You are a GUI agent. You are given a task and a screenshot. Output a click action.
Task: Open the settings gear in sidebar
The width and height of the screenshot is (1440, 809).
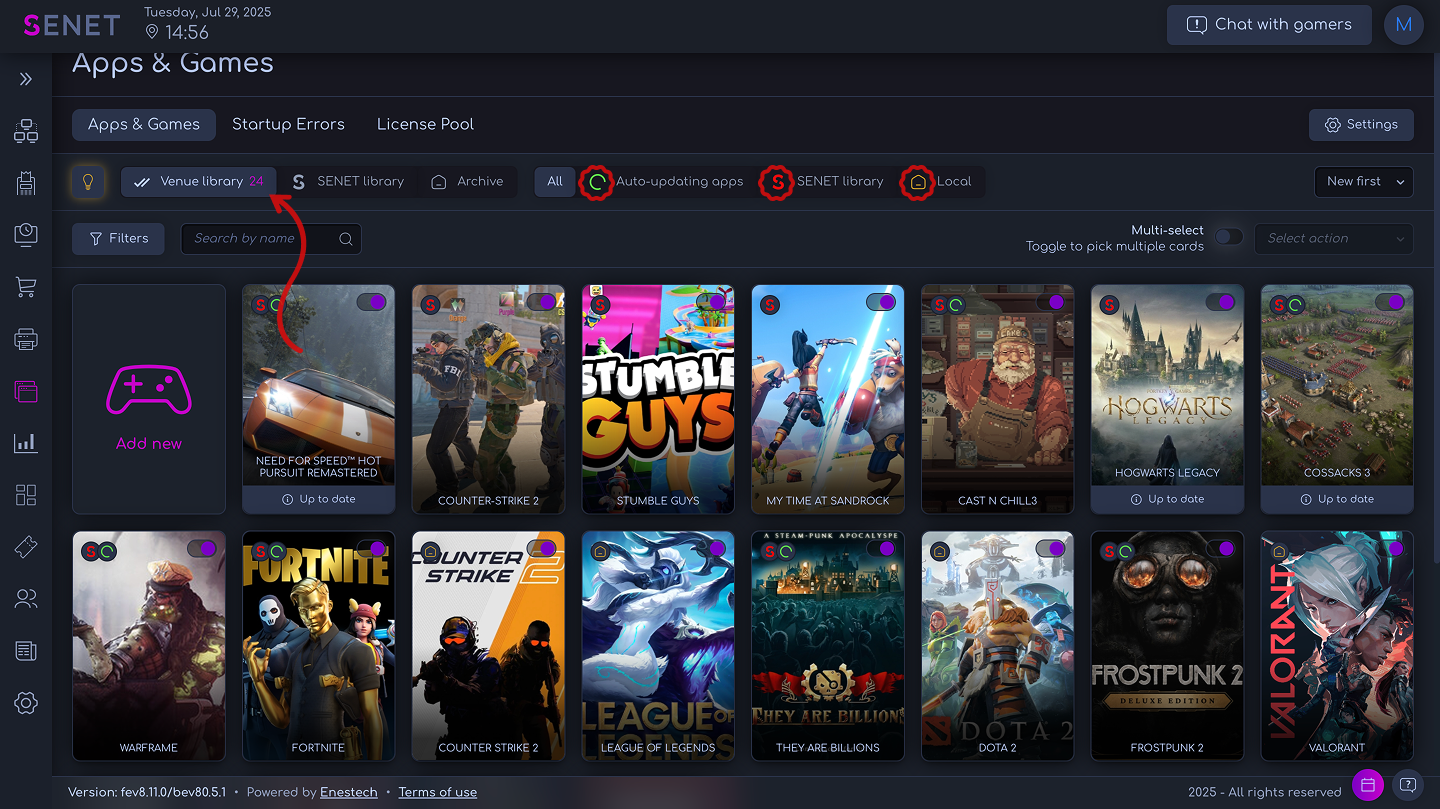[26, 703]
